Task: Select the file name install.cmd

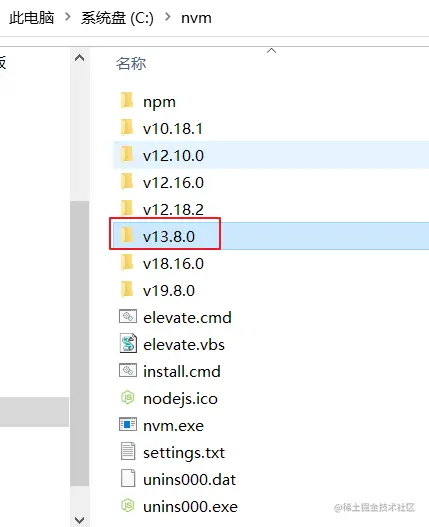Action: (x=182, y=371)
